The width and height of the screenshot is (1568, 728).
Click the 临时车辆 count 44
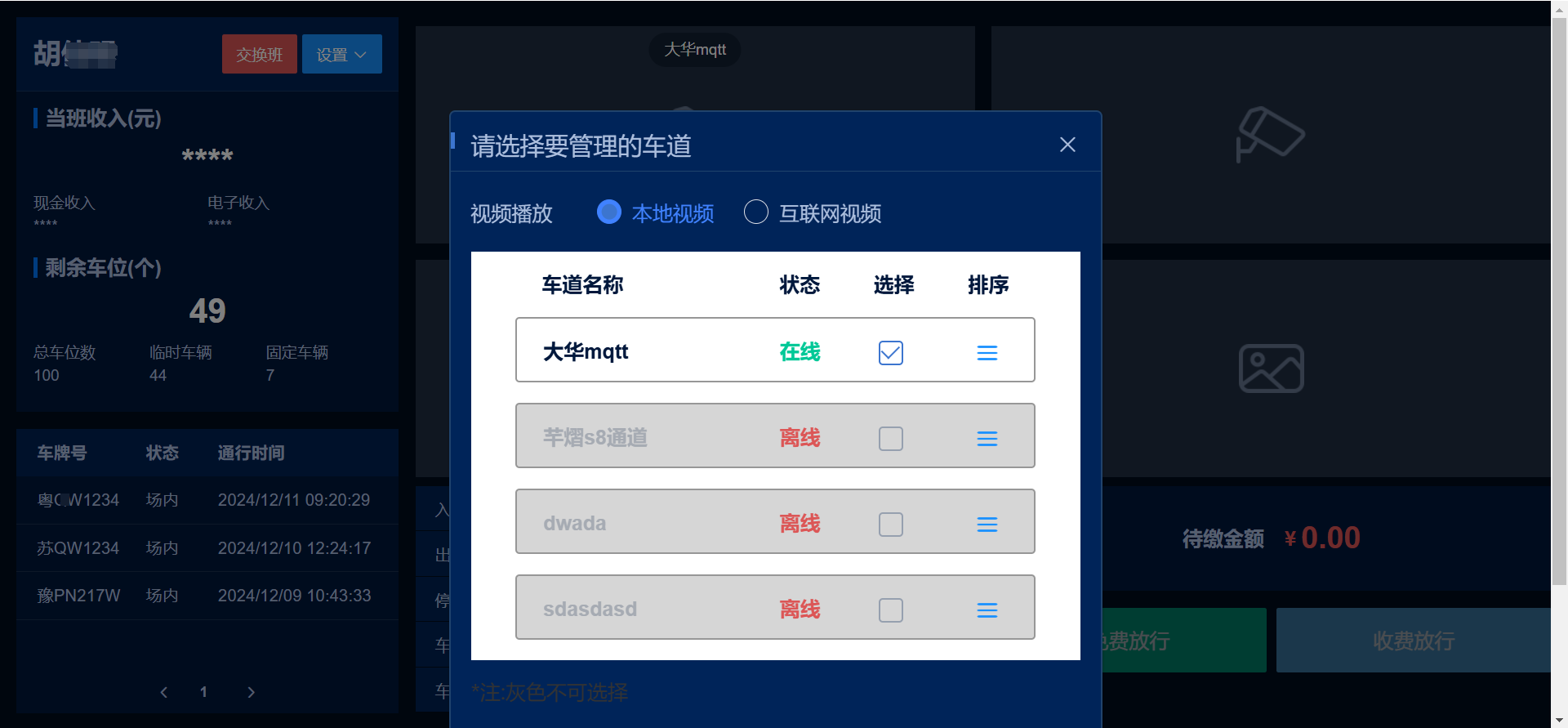(x=158, y=375)
